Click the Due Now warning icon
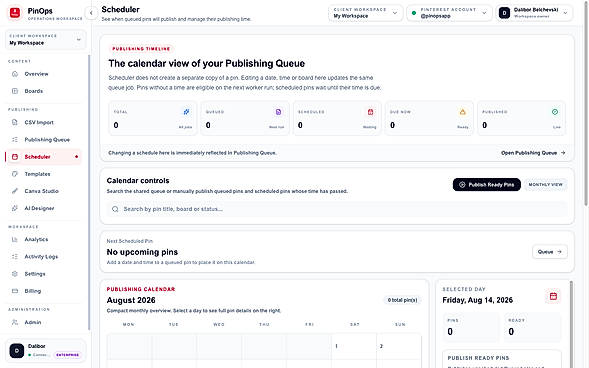 click(x=463, y=112)
